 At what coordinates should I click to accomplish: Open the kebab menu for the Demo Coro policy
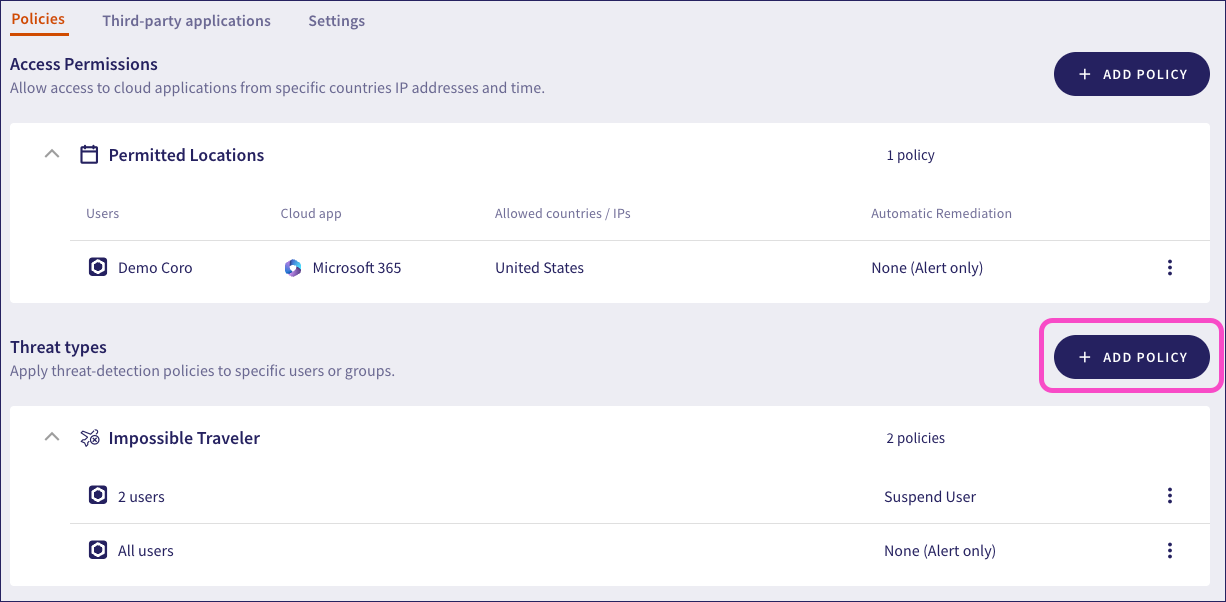[1170, 267]
